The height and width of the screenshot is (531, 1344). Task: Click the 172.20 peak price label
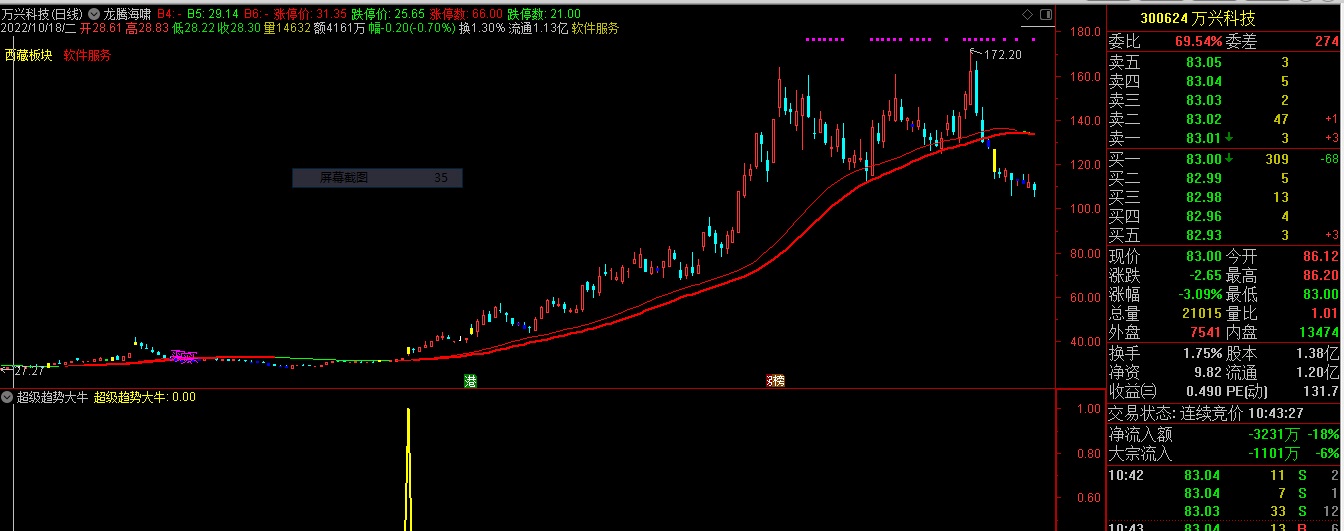[1002, 54]
